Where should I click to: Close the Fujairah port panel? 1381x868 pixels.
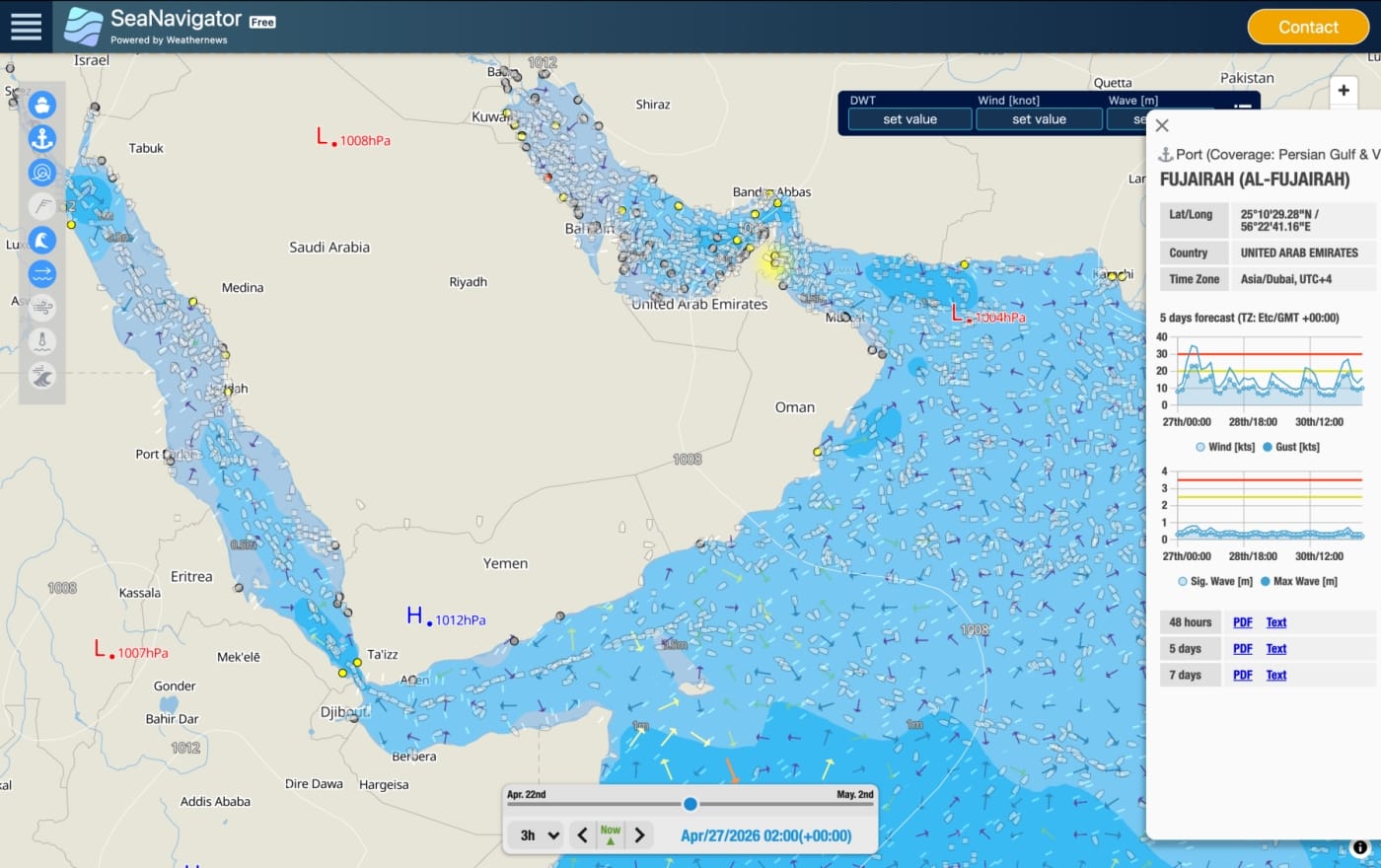tap(1162, 125)
